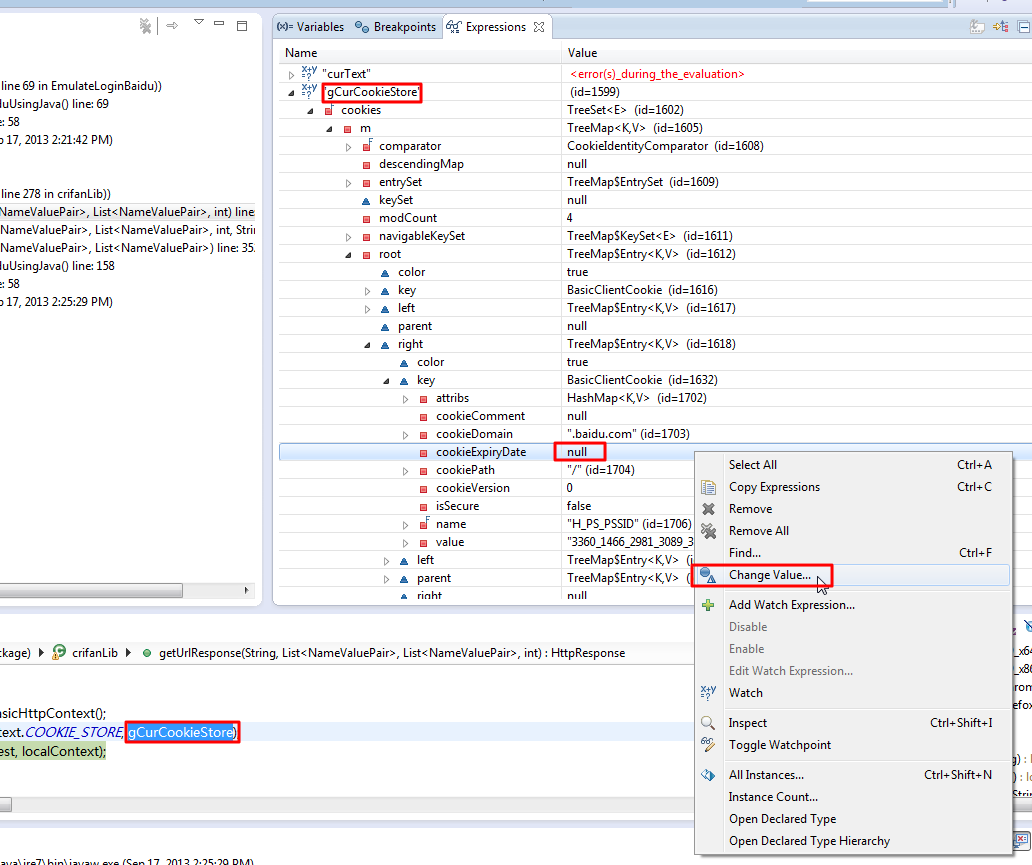Collapse the gCurCookieStore expression node
The height and width of the screenshot is (865, 1032).
tap(292, 93)
